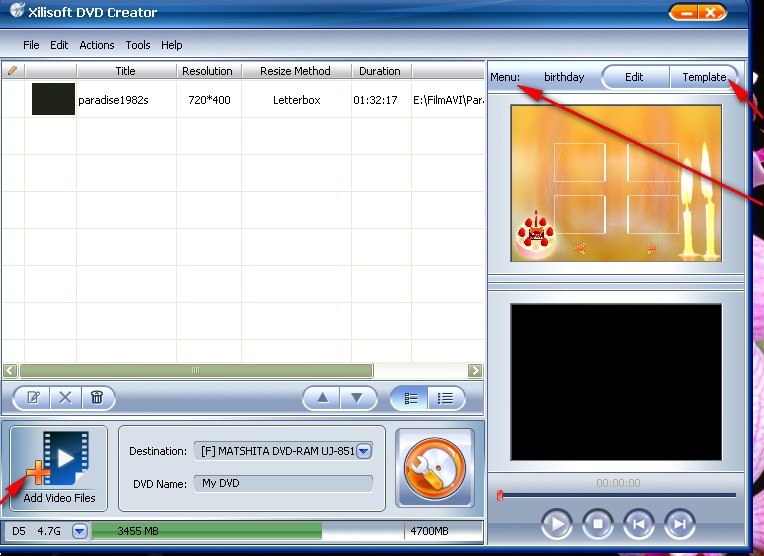Edit the selected title with pencil-note icon
The width and height of the screenshot is (764, 556).
(33, 398)
